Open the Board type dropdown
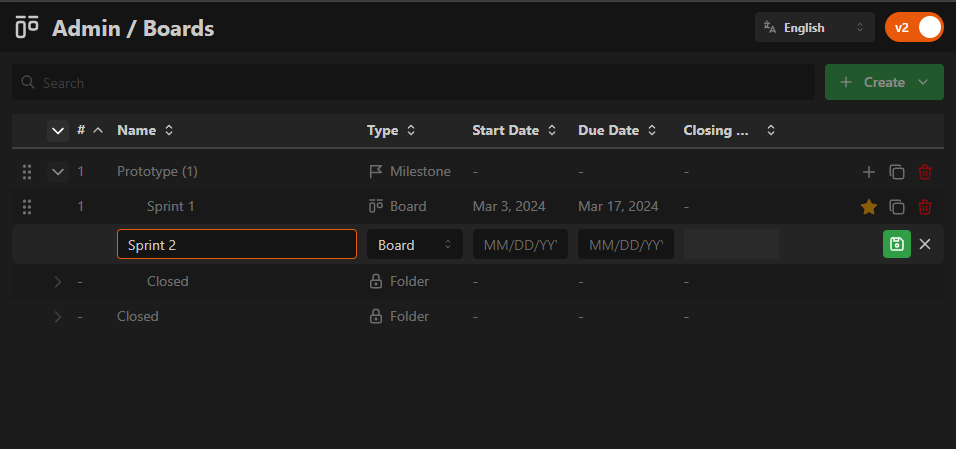The width and height of the screenshot is (956, 449). (414, 245)
